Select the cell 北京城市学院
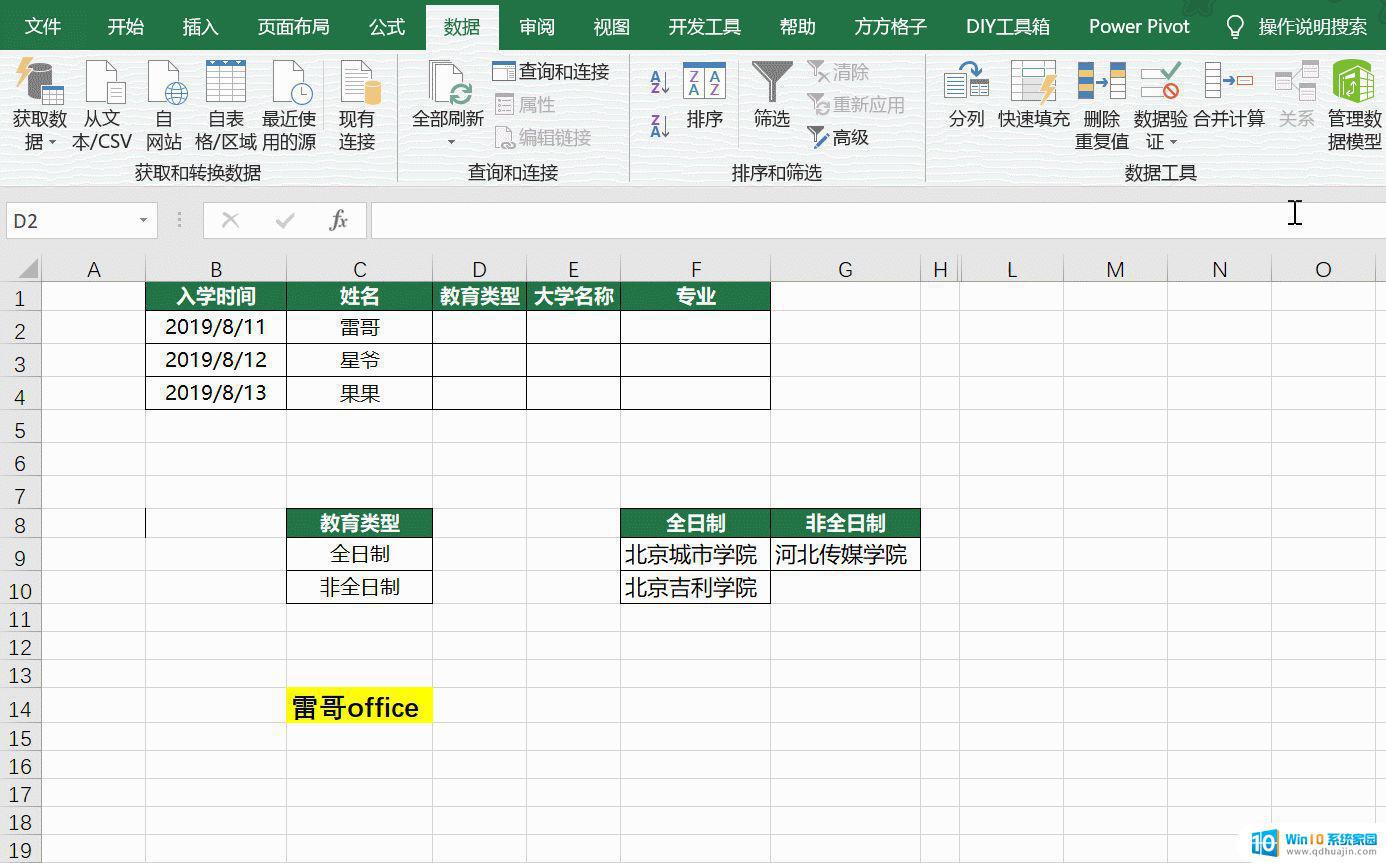The image size is (1386, 863). point(696,554)
